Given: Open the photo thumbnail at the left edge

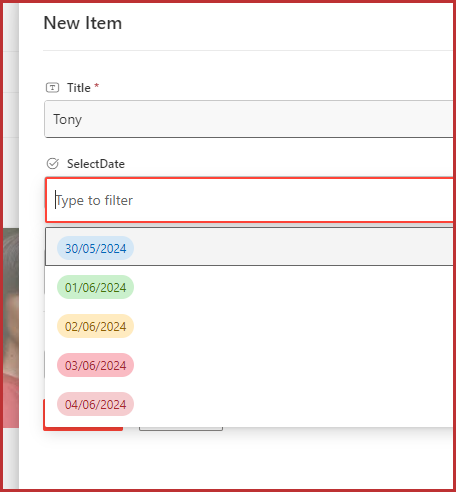Looking at the screenshot, I should click(x=11, y=328).
